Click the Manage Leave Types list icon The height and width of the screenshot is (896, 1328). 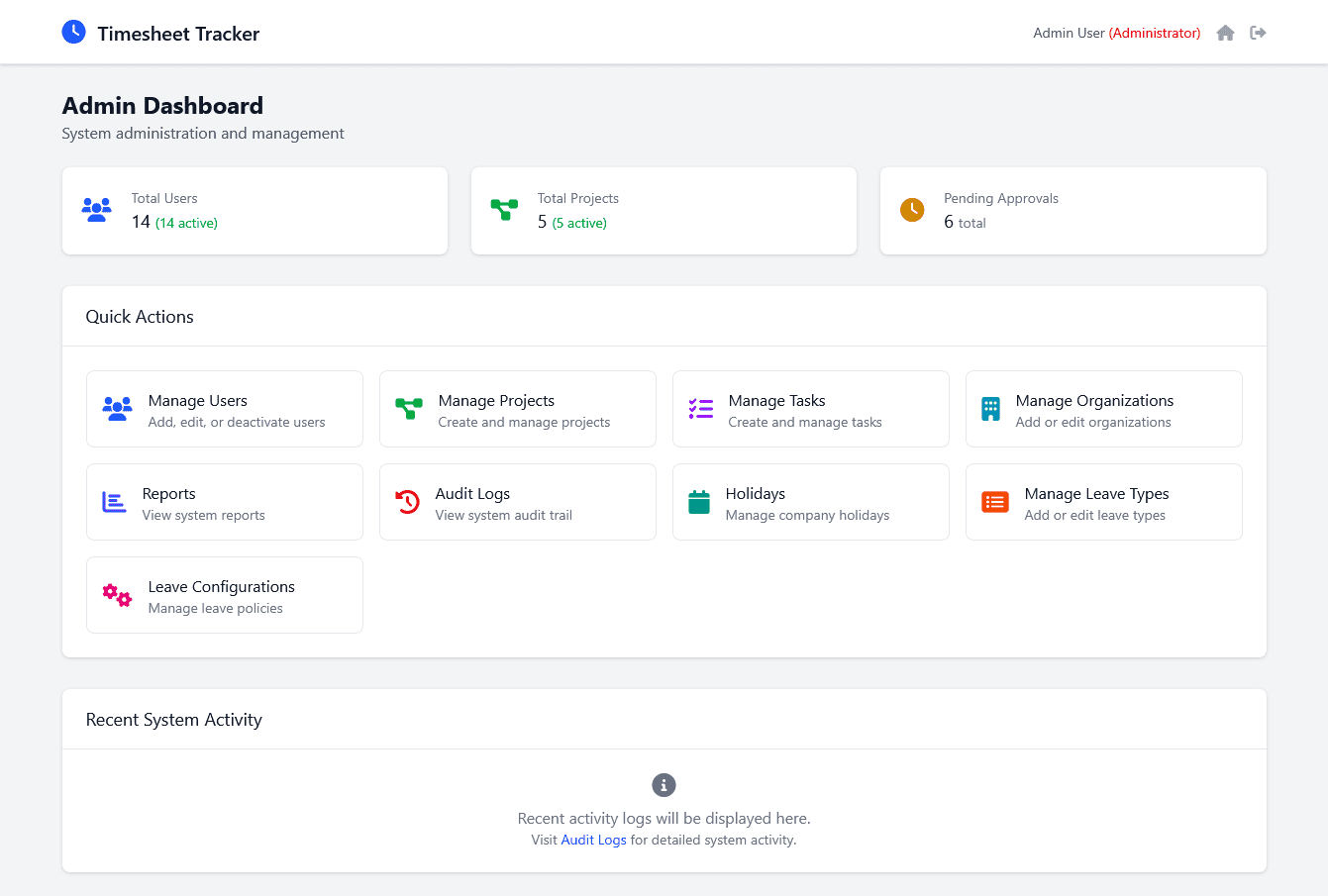tap(993, 501)
